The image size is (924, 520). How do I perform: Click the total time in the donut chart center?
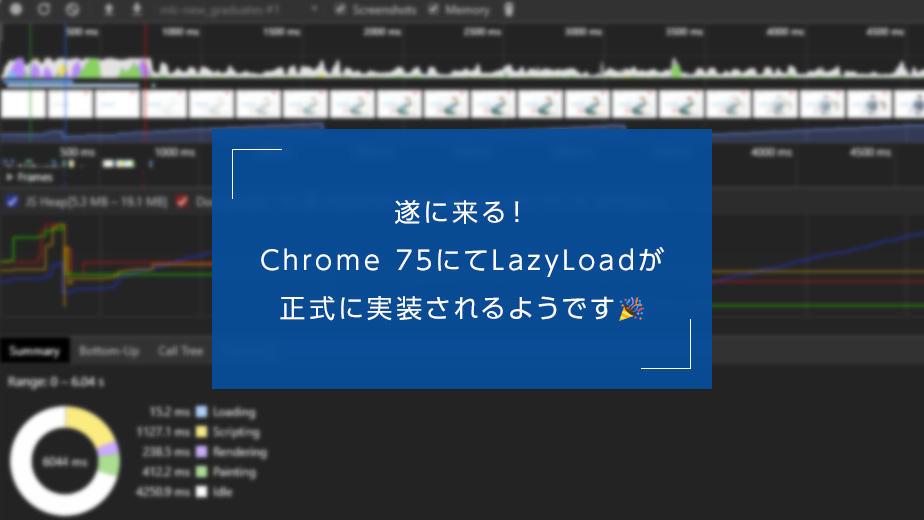point(65,462)
